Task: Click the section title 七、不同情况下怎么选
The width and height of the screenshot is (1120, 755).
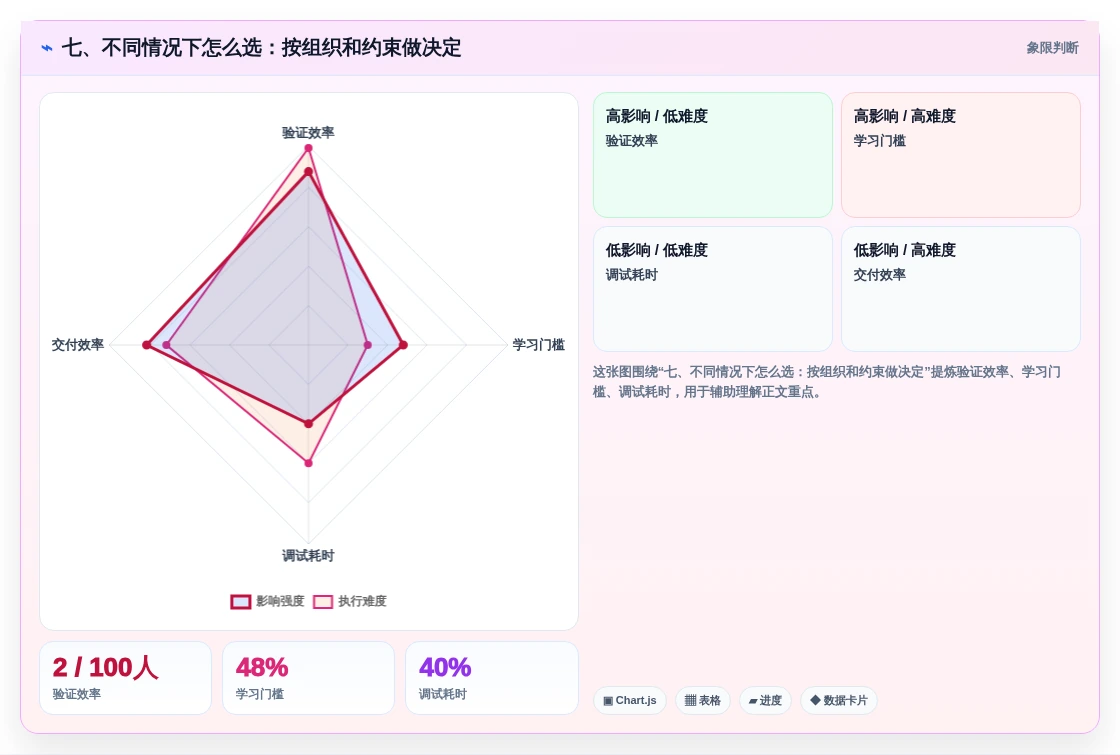Action: pos(261,48)
